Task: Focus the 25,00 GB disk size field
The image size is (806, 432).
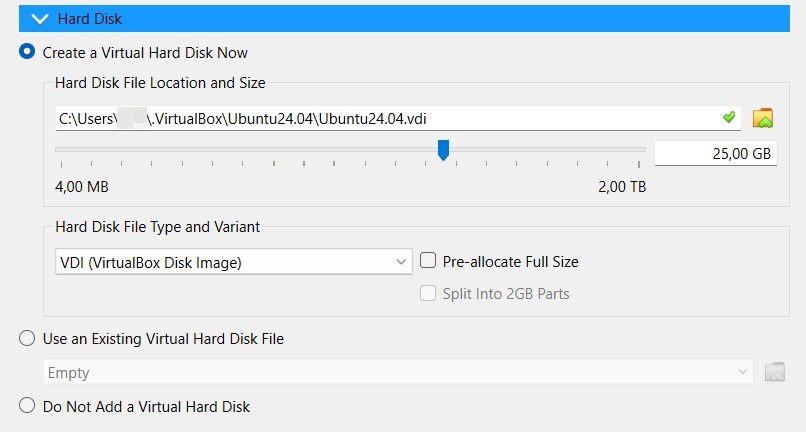Action: click(x=715, y=154)
